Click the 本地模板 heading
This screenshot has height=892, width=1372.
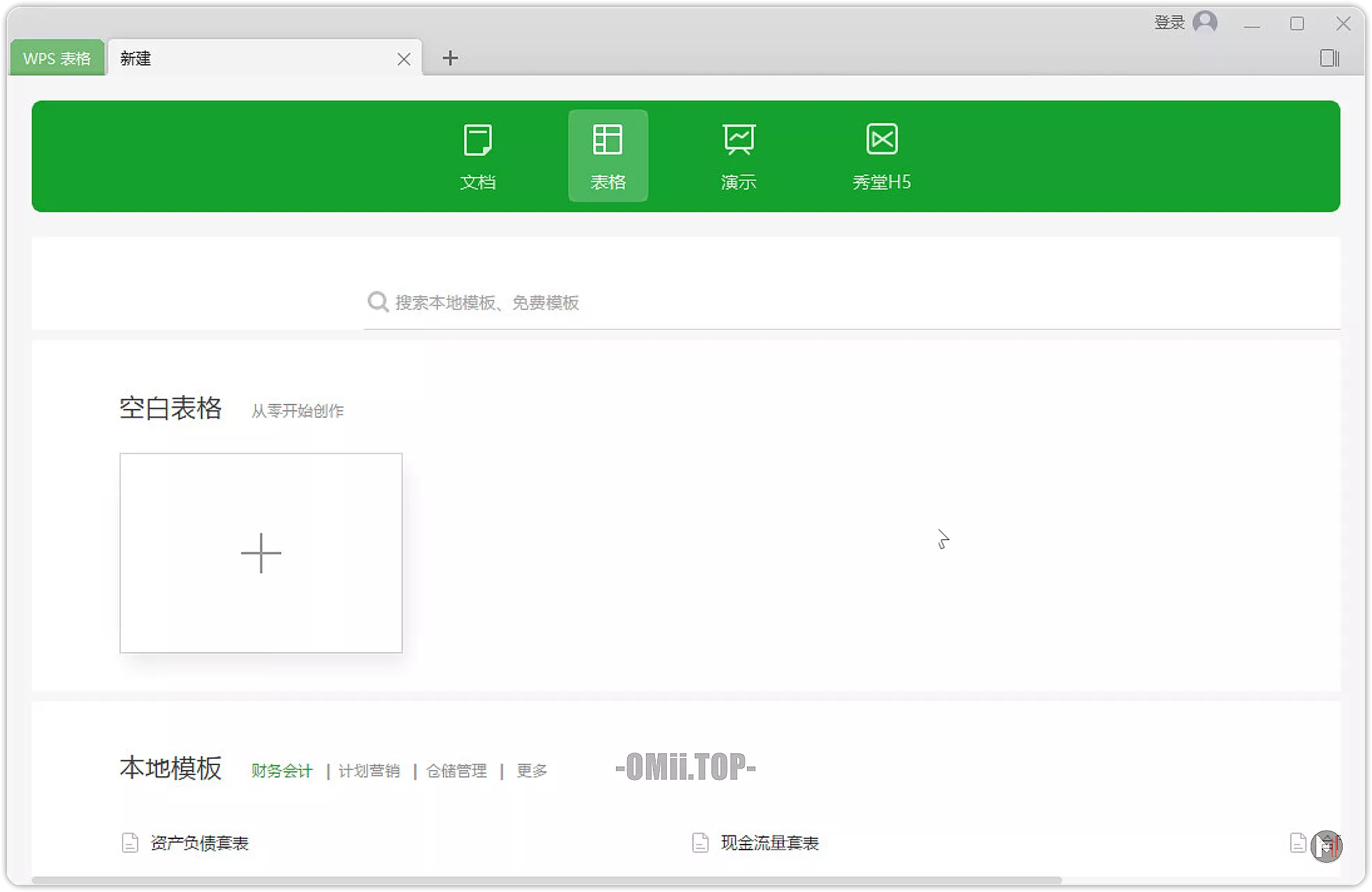click(x=171, y=768)
